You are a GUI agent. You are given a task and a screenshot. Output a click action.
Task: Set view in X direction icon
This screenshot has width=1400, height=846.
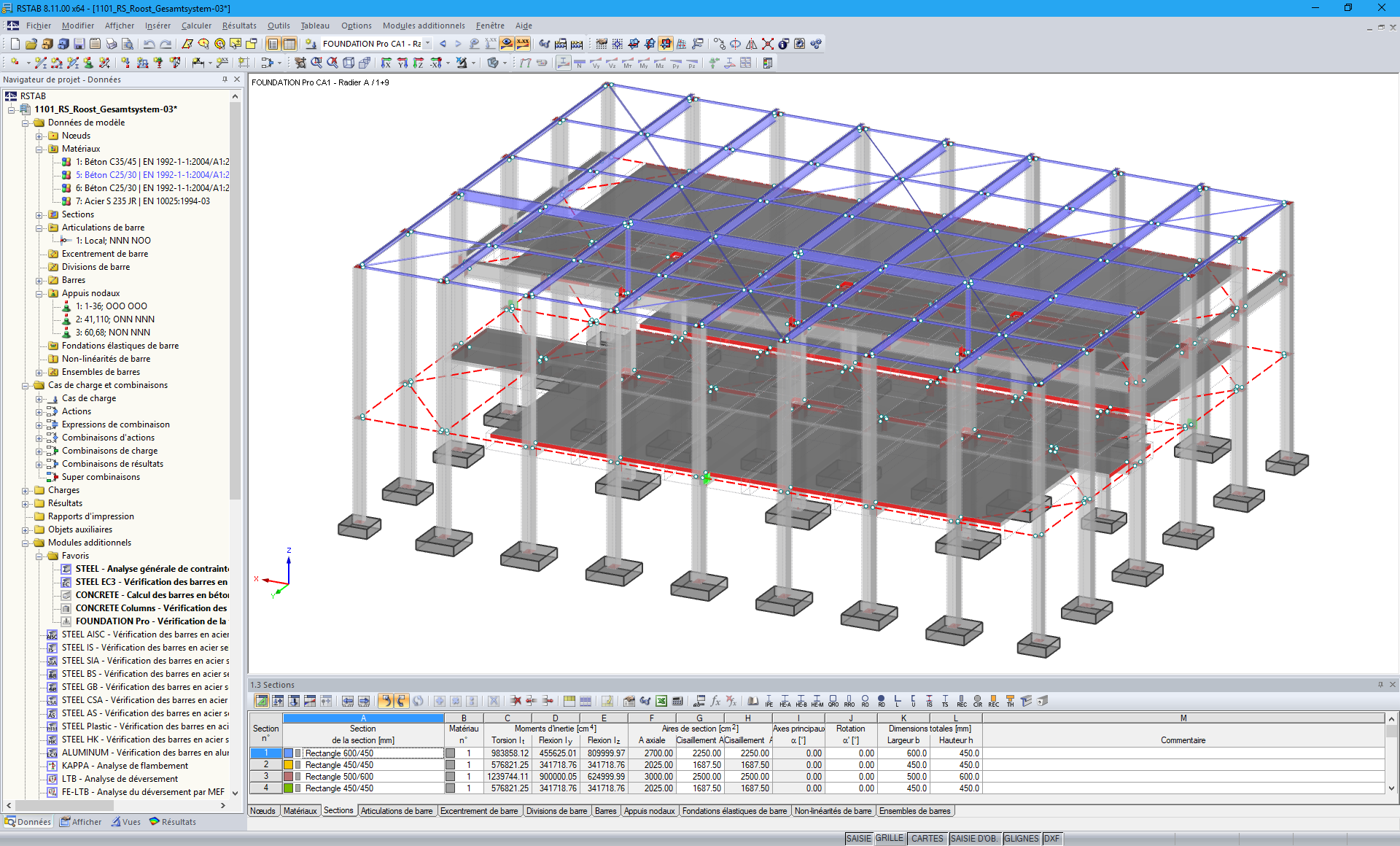[x=386, y=63]
